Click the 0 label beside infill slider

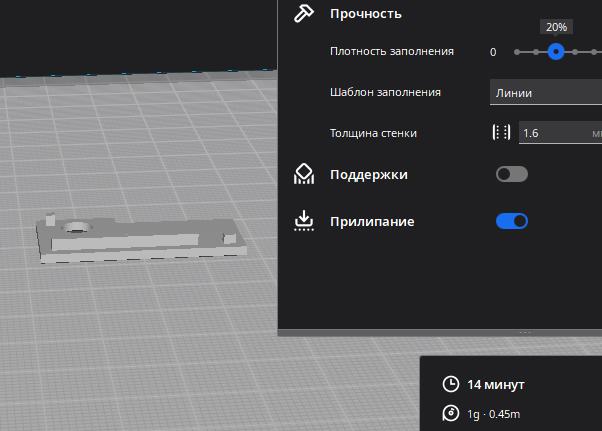click(x=493, y=52)
